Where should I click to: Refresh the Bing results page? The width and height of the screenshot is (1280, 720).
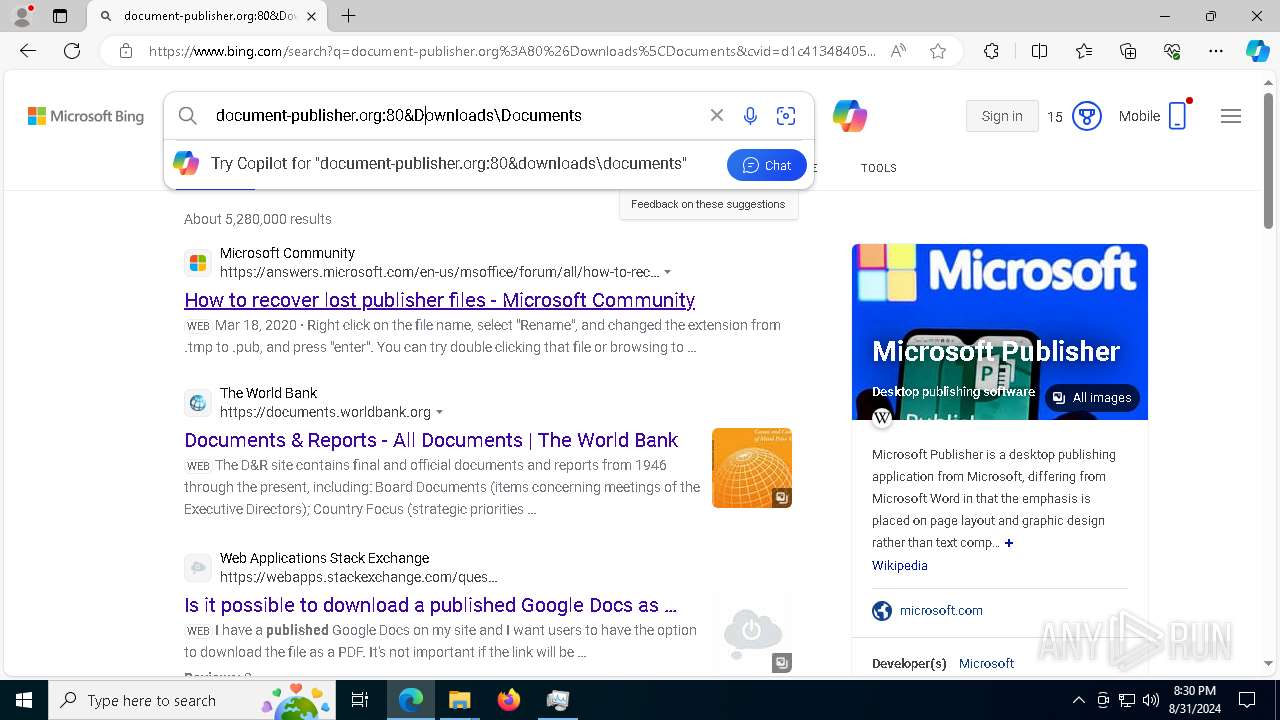(x=72, y=51)
